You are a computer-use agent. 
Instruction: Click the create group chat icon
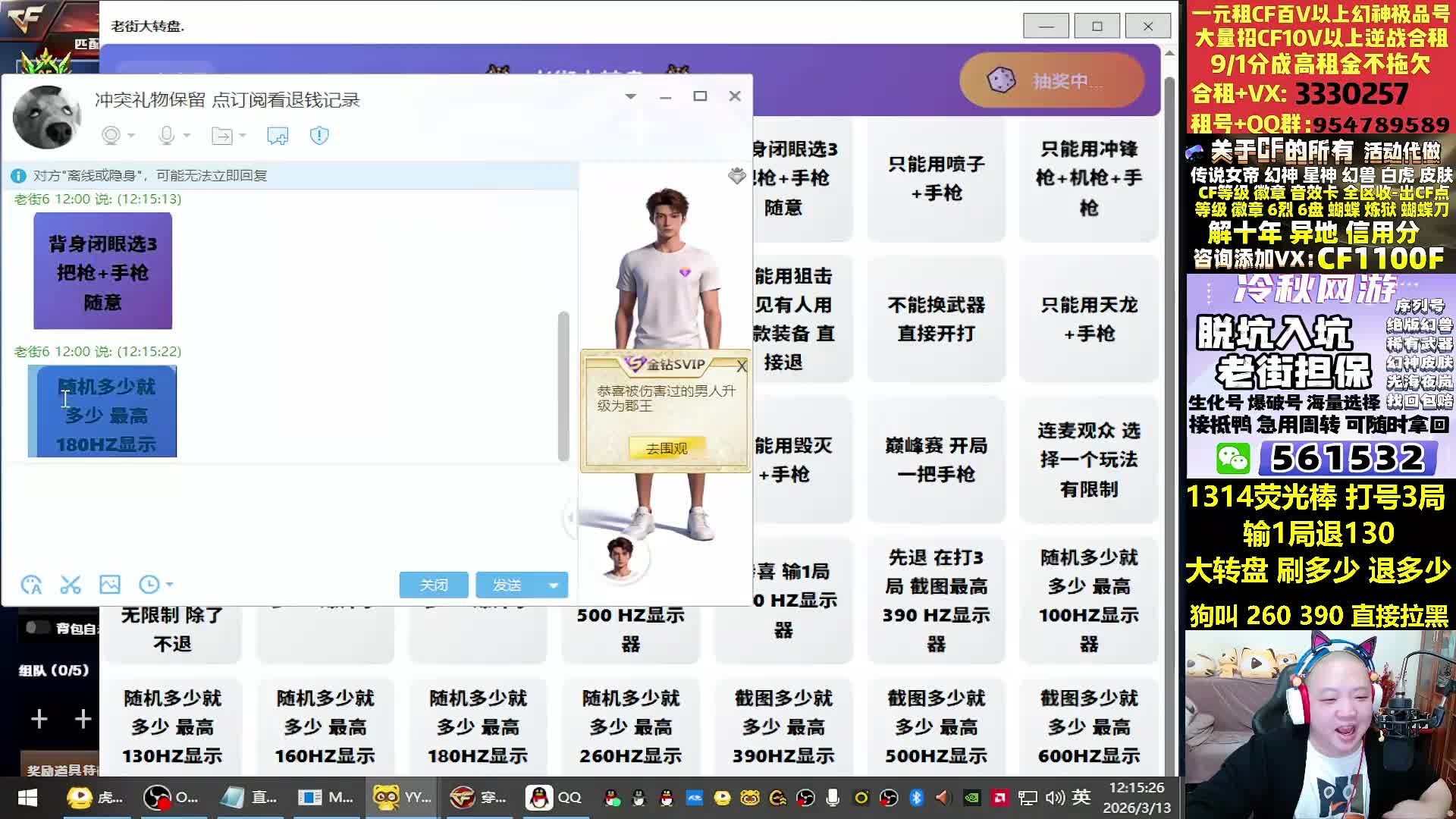[278, 136]
